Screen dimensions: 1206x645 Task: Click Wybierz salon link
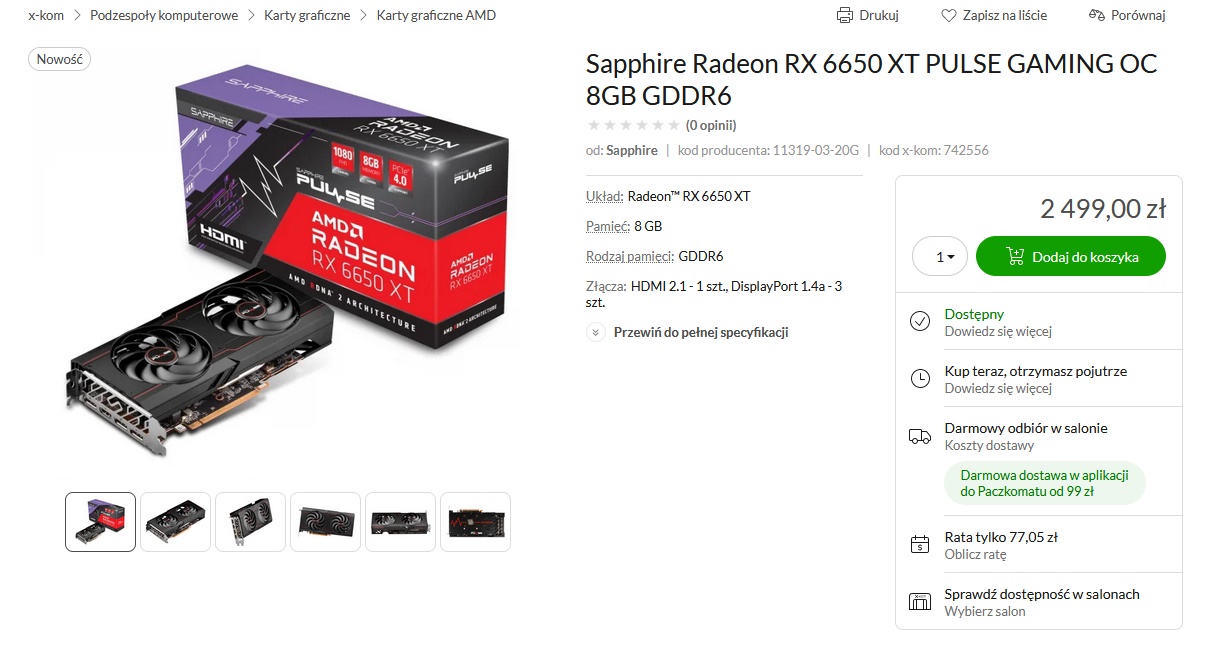pyautogui.click(x=985, y=611)
